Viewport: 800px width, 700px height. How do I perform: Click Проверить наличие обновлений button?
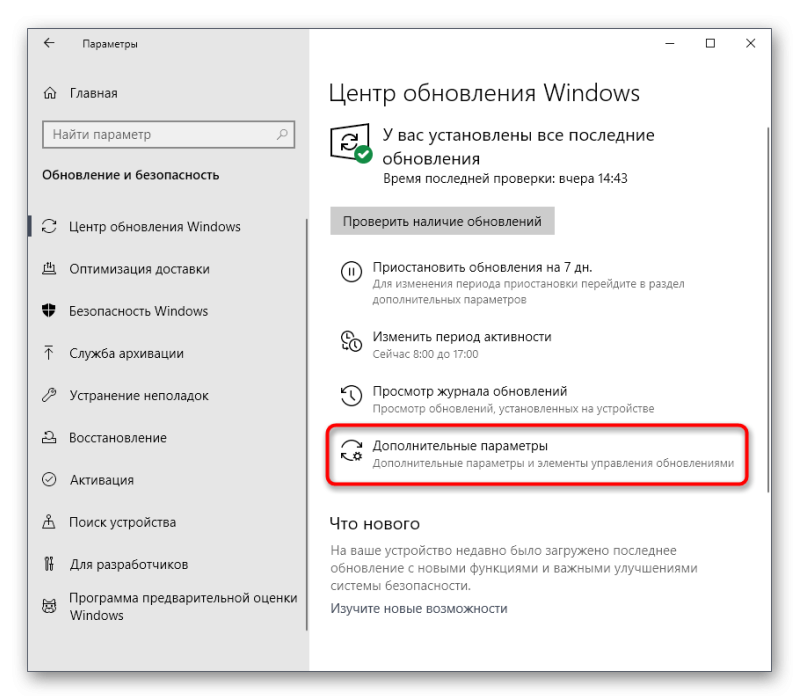click(x=442, y=221)
